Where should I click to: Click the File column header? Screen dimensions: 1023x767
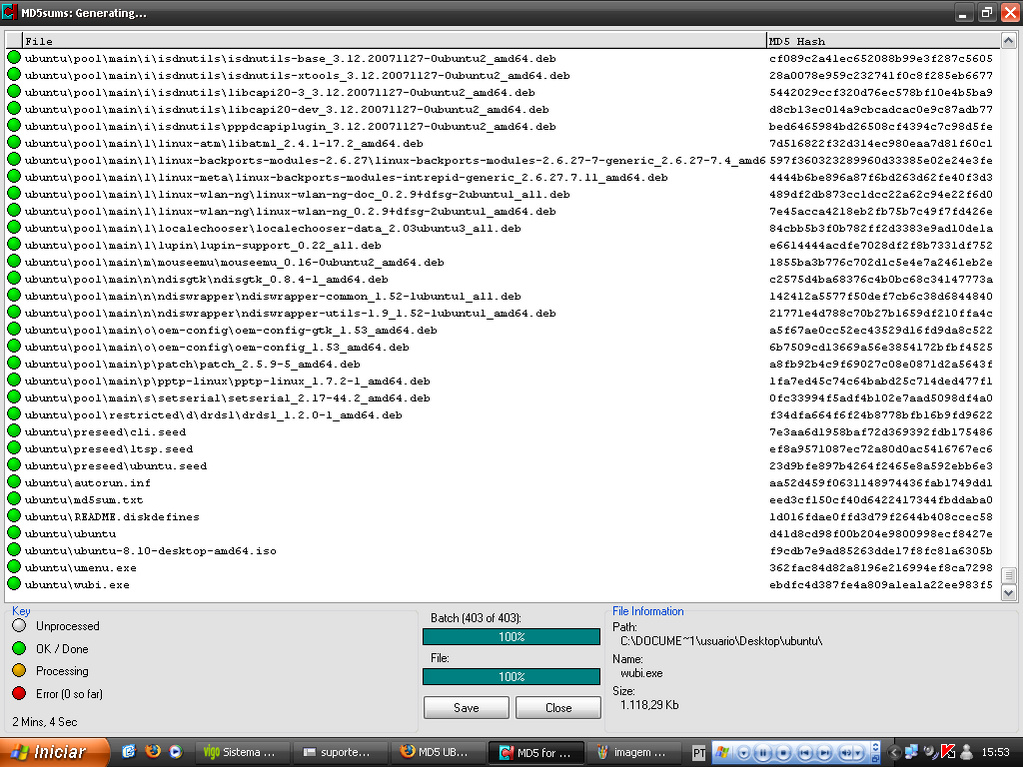(x=394, y=40)
